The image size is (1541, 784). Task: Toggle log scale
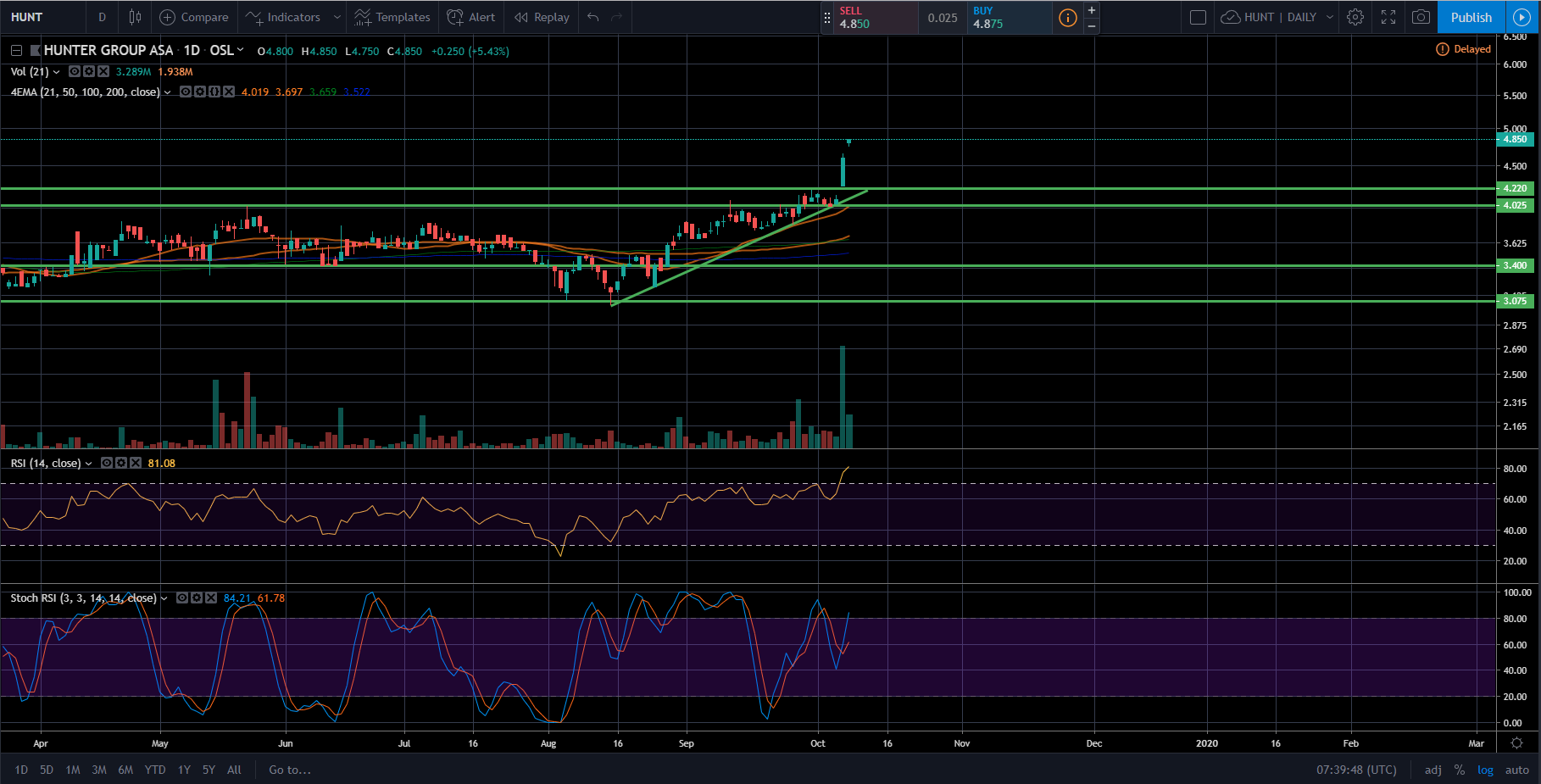point(1485,770)
